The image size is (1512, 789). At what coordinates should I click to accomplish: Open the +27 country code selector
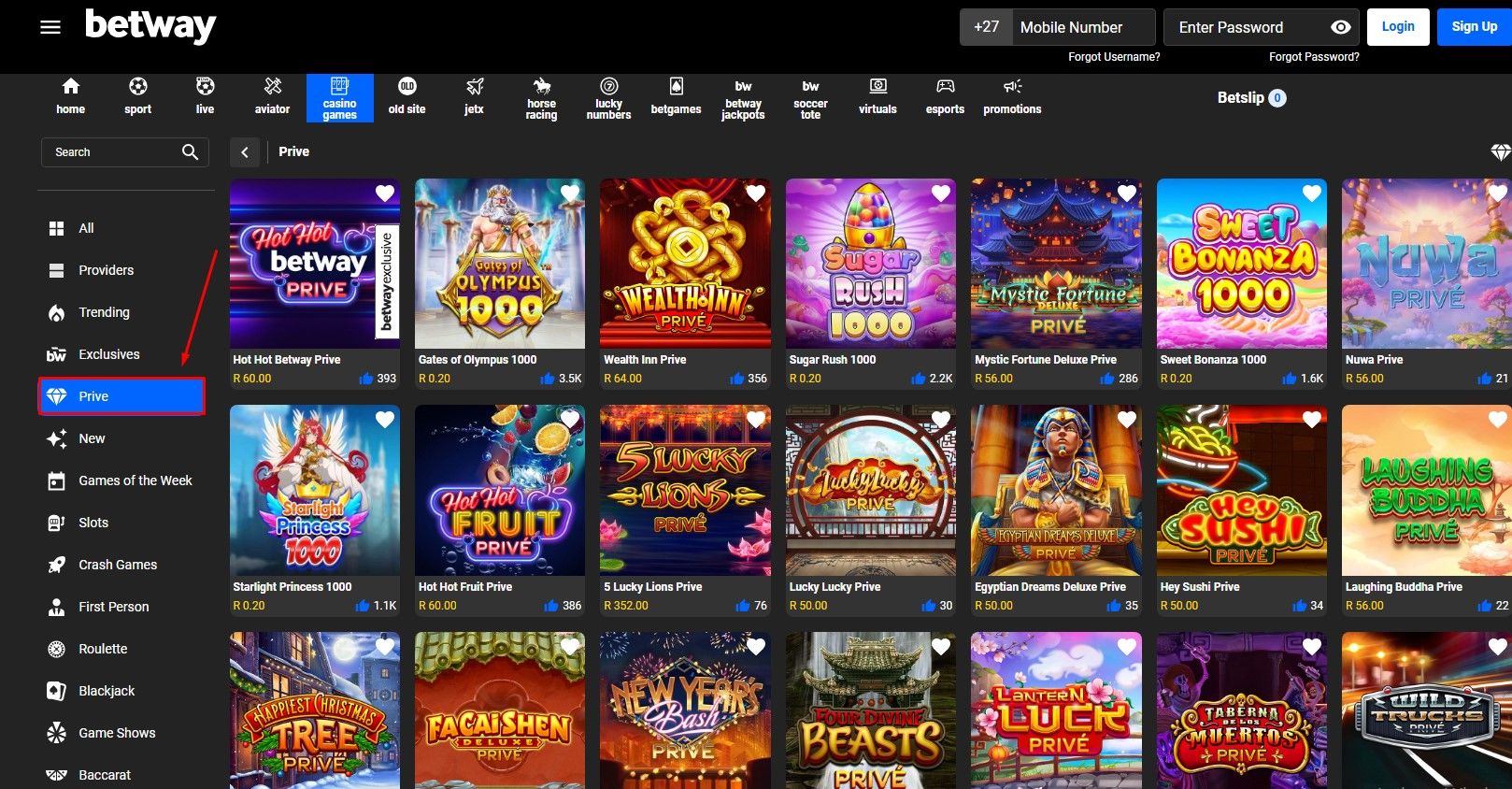coord(986,27)
